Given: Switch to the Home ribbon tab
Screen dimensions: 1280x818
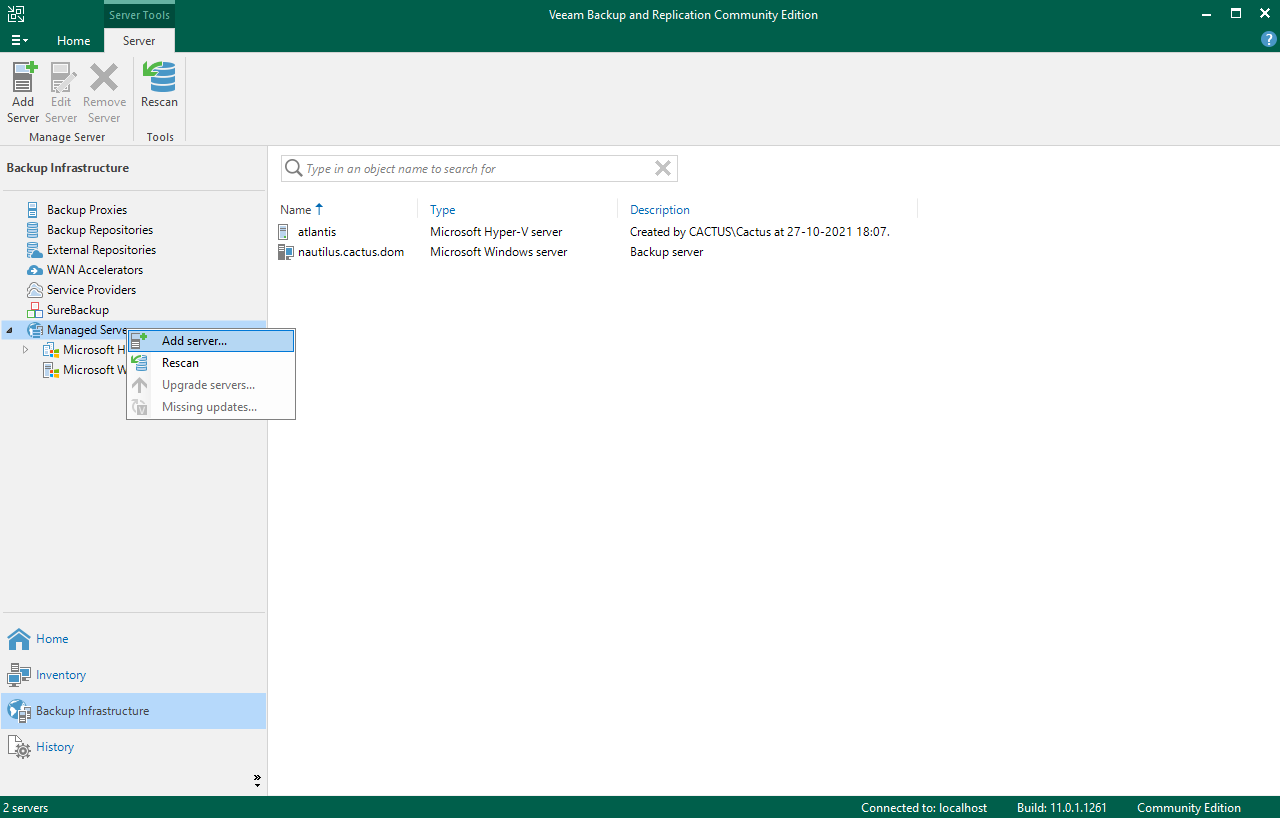Looking at the screenshot, I should pyautogui.click(x=73, y=41).
